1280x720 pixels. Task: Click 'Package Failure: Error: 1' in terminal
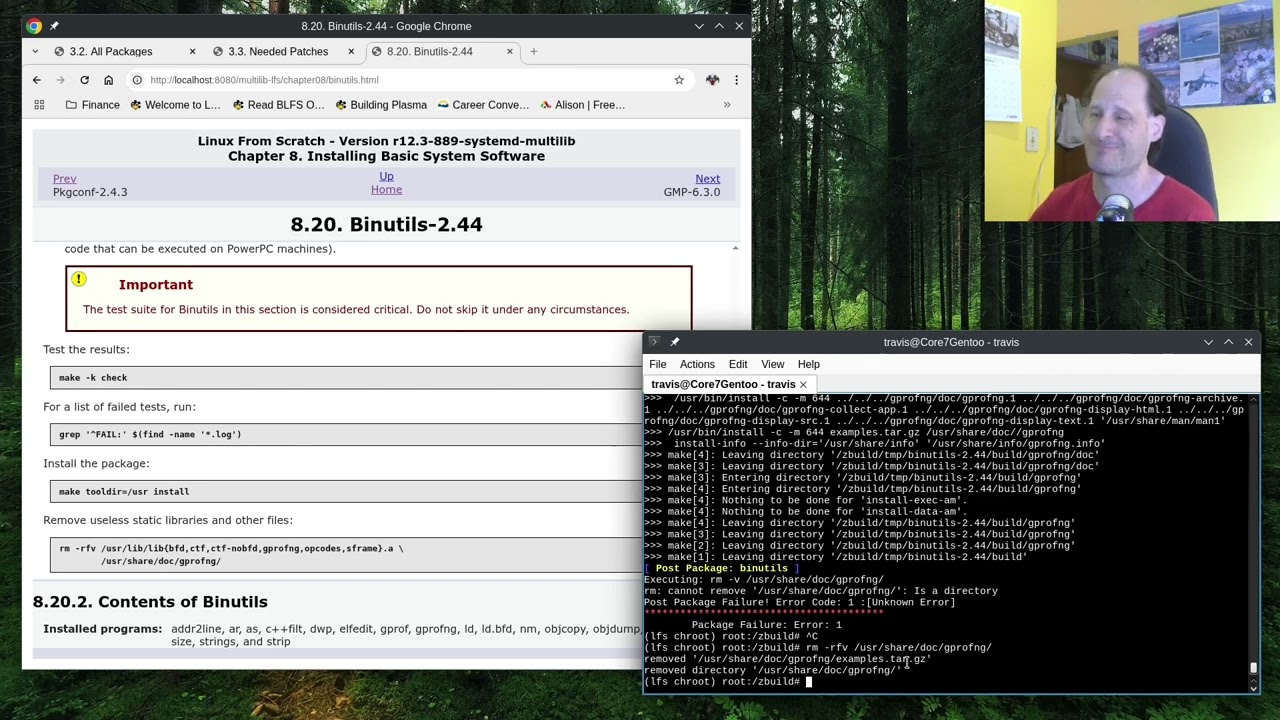766,625
